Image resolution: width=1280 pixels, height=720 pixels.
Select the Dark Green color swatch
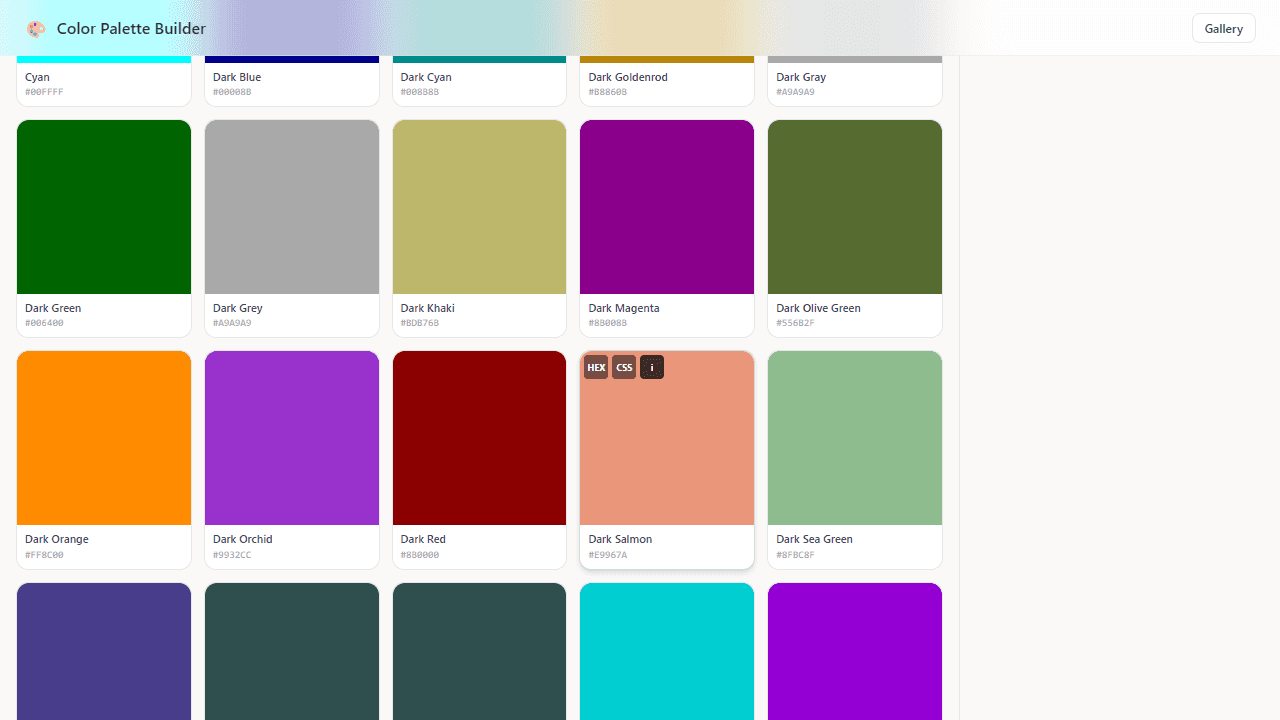point(104,207)
